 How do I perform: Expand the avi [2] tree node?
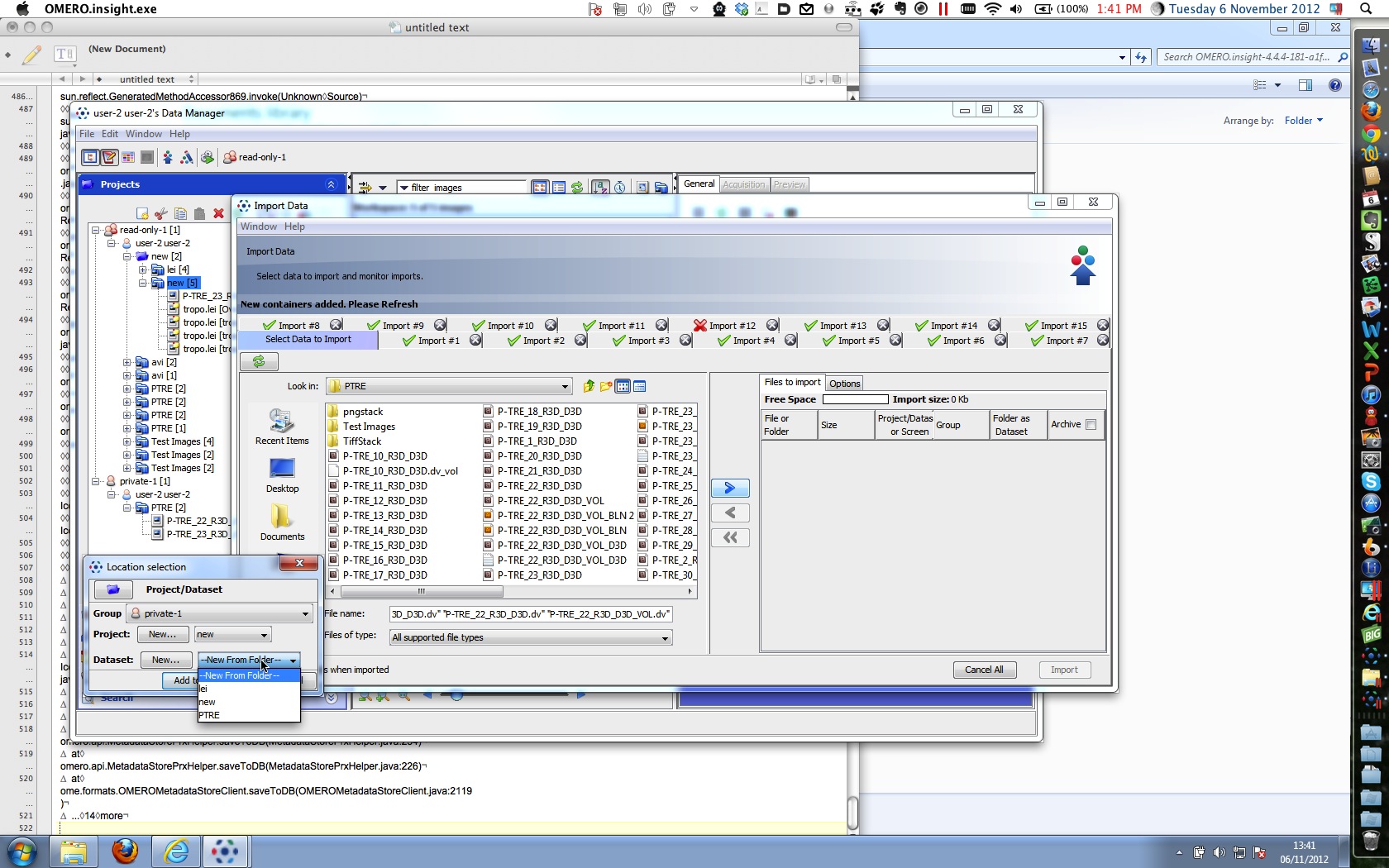126,362
